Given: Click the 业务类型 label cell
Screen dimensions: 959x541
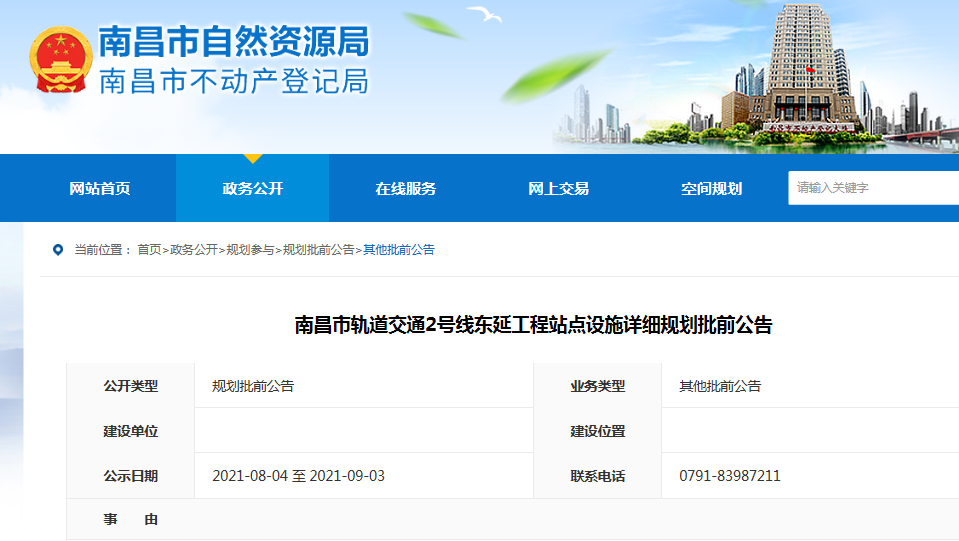Looking at the screenshot, I should [598, 386].
